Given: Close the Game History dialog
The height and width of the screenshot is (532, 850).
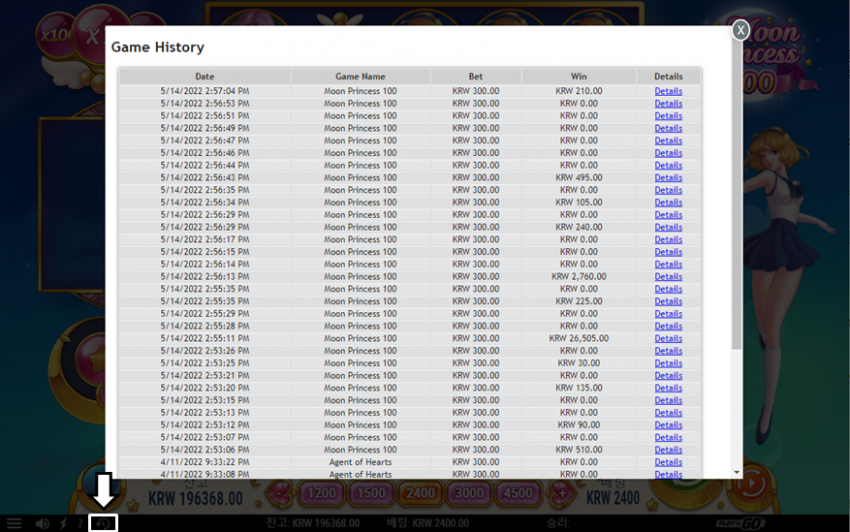Looking at the screenshot, I should tap(740, 30).
